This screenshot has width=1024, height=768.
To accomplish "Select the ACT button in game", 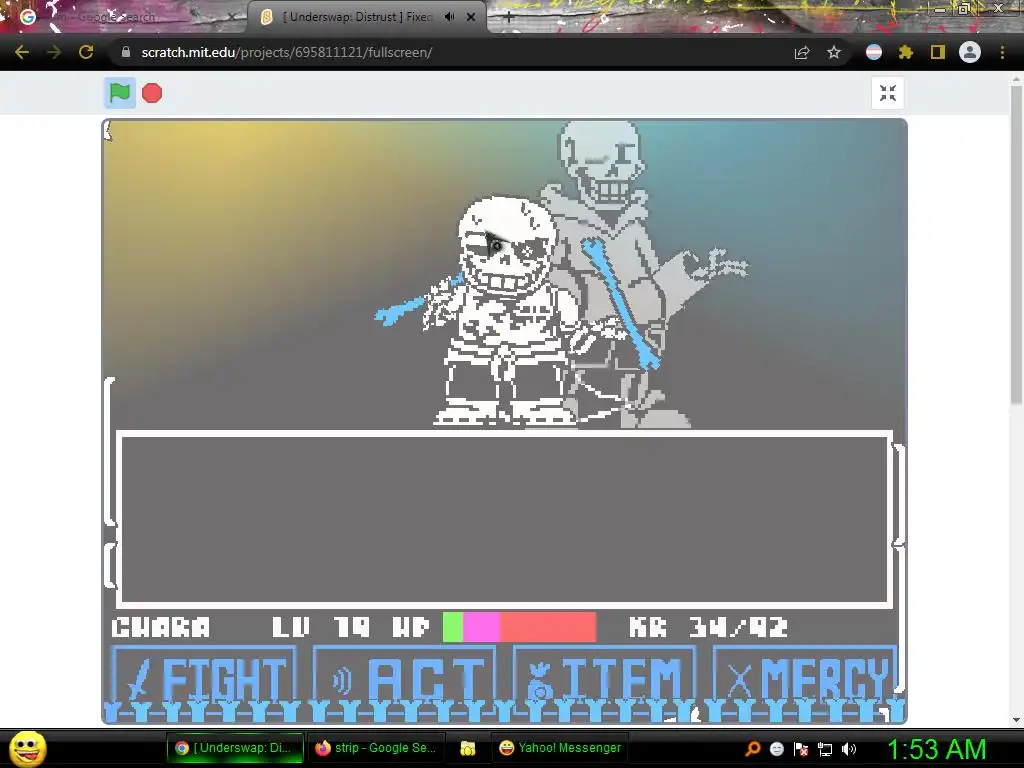I will coord(404,678).
